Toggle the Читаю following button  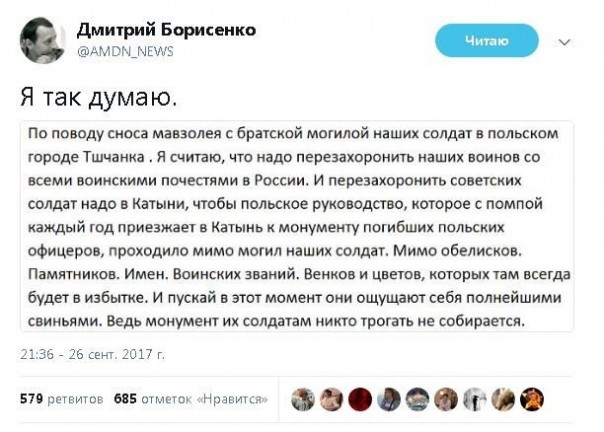[x=488, y=40]
